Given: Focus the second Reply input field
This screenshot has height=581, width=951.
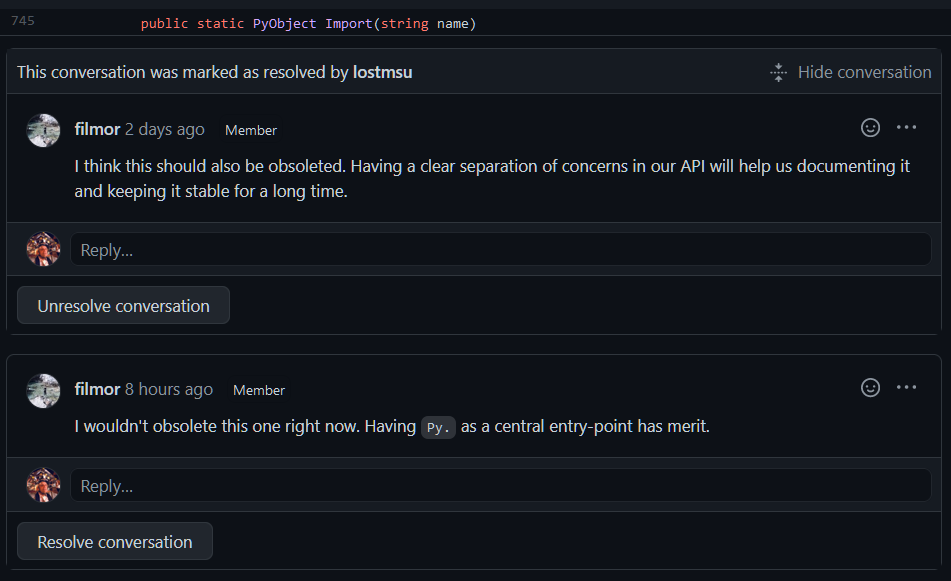Looking at the screenshot, I should 500,485.
